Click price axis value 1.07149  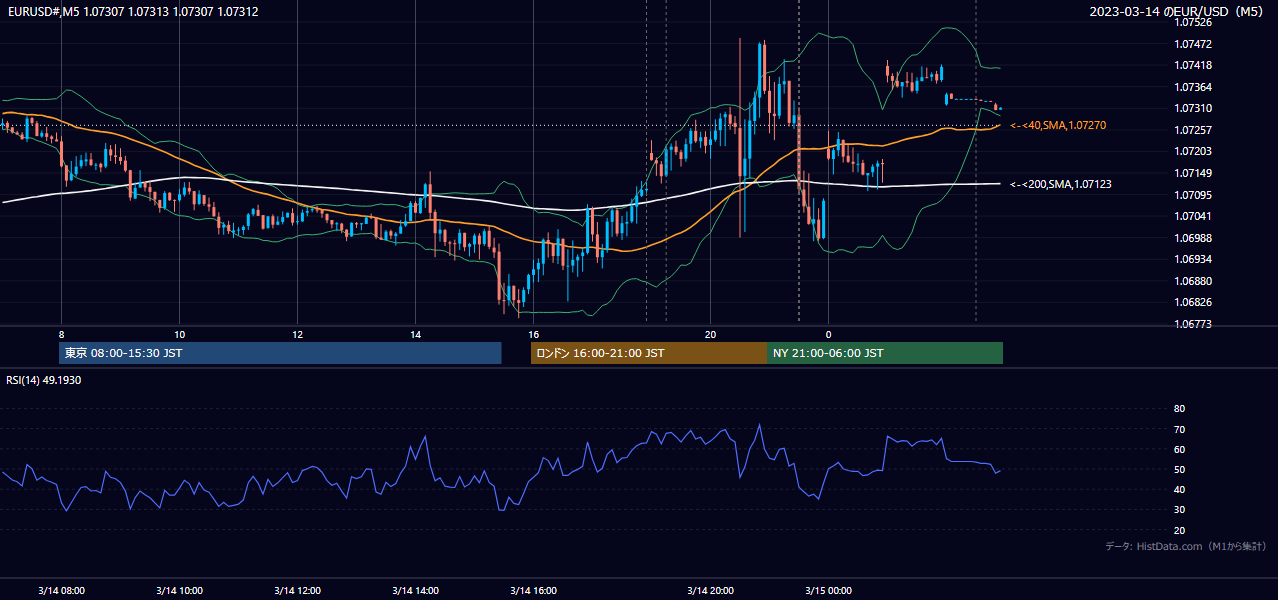1192,173
